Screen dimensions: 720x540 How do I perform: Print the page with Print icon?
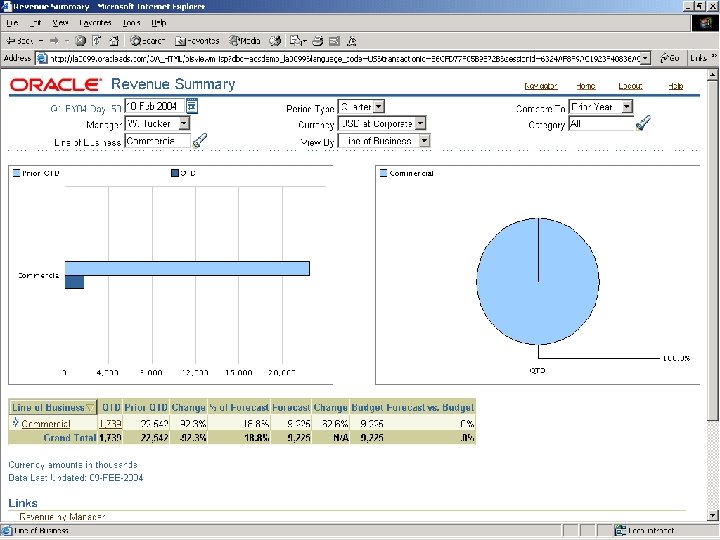point(317,41)
